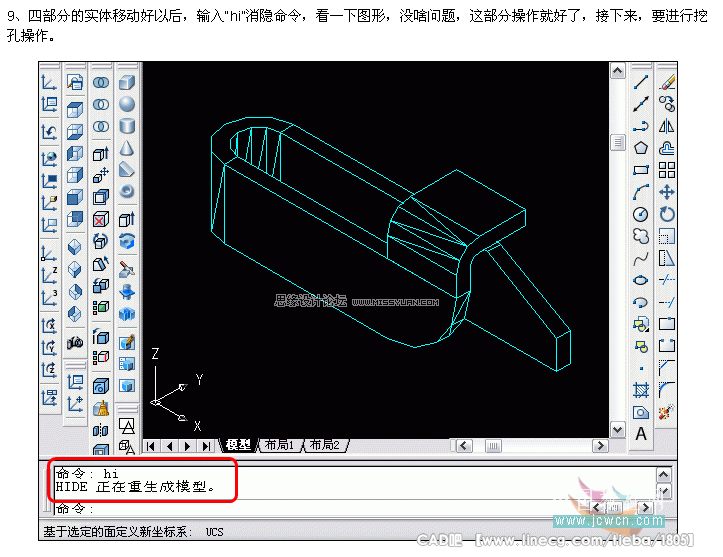Image resolution: width=723 pixels, height=557 pixels.
Task: Click the vertical scrollbar thumb of drawing area
Action: (617, 142)
